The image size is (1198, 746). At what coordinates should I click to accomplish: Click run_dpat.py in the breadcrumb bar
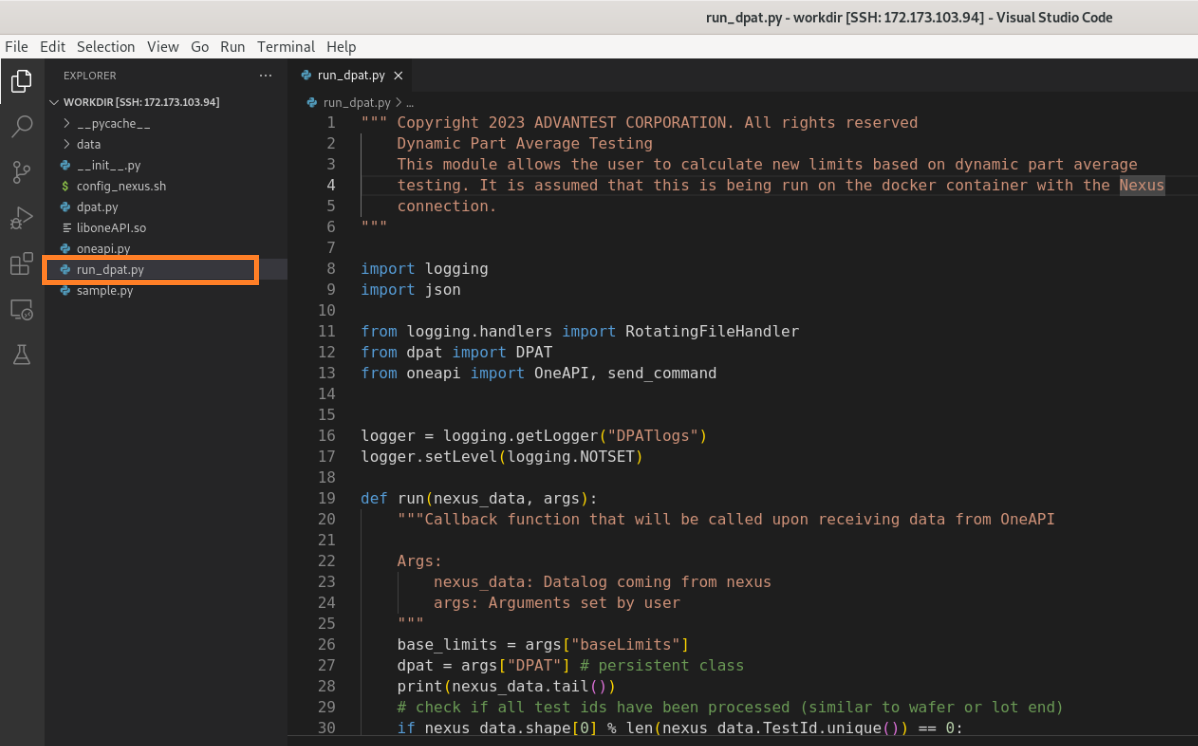pyautogui.click(x=356, y=102)
